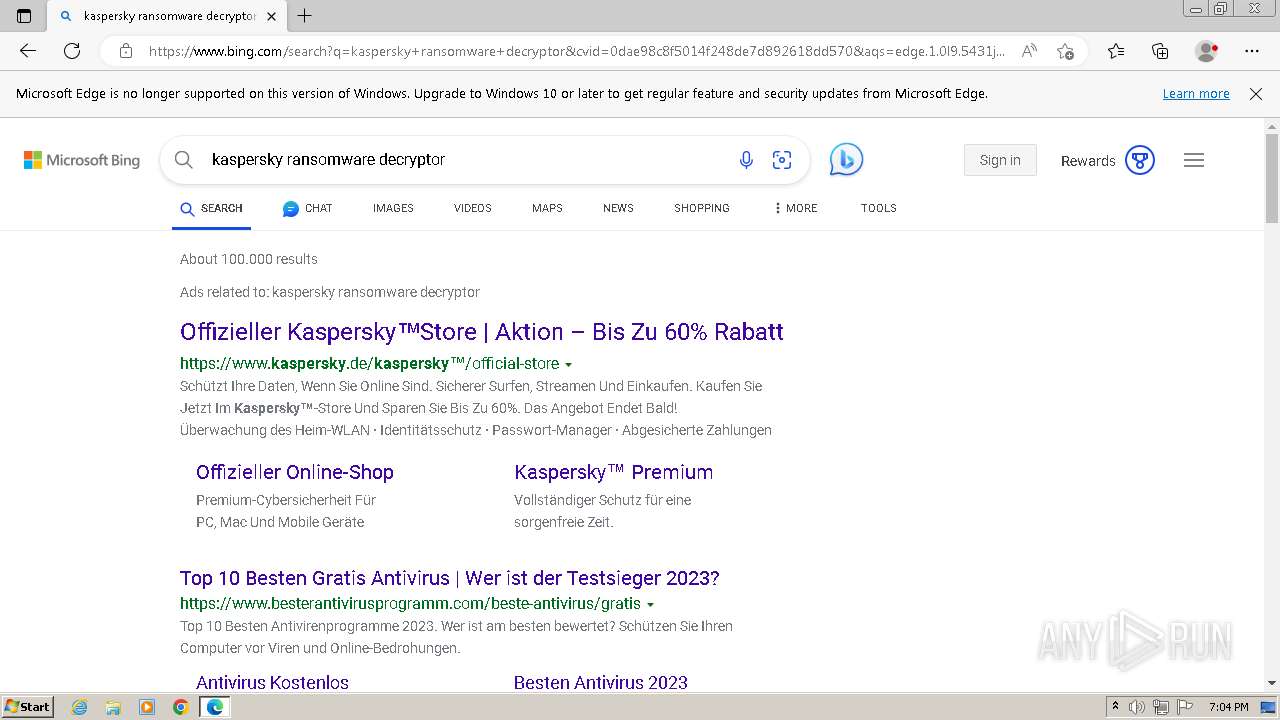The image size is (1280, 720).
Task: Click the About 100.000 results text
Action: (249, 259)
